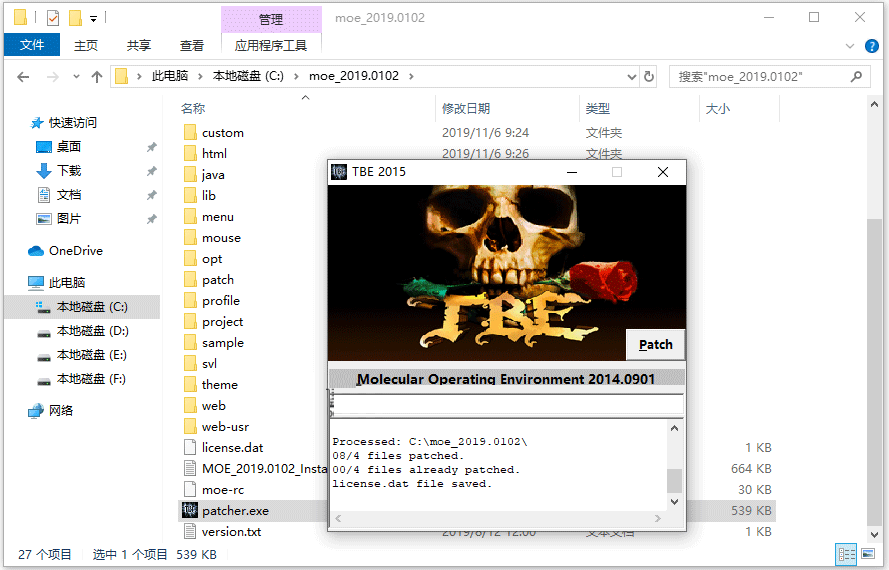Click the TBE log horizontal scrollbar

coord(498,518)
